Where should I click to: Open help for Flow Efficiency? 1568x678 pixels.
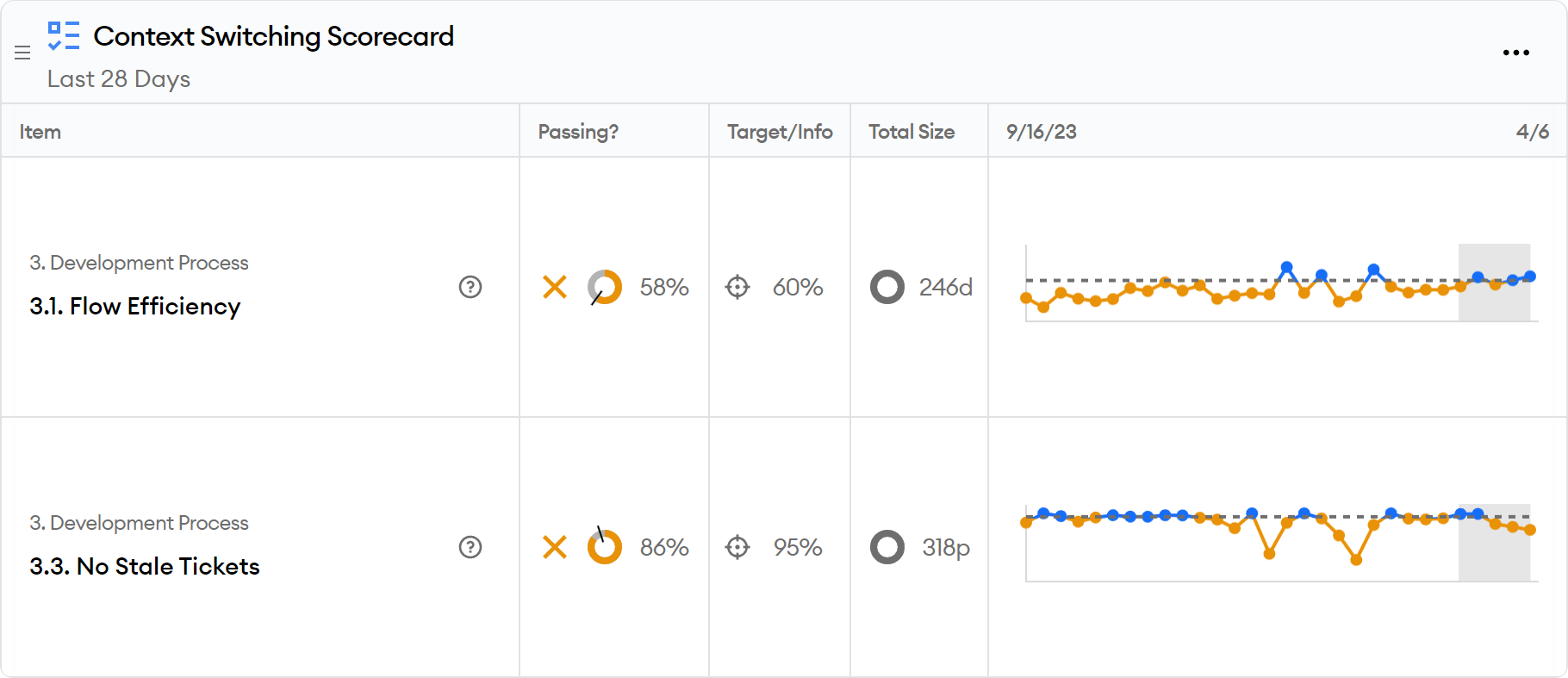click(470, 287)
